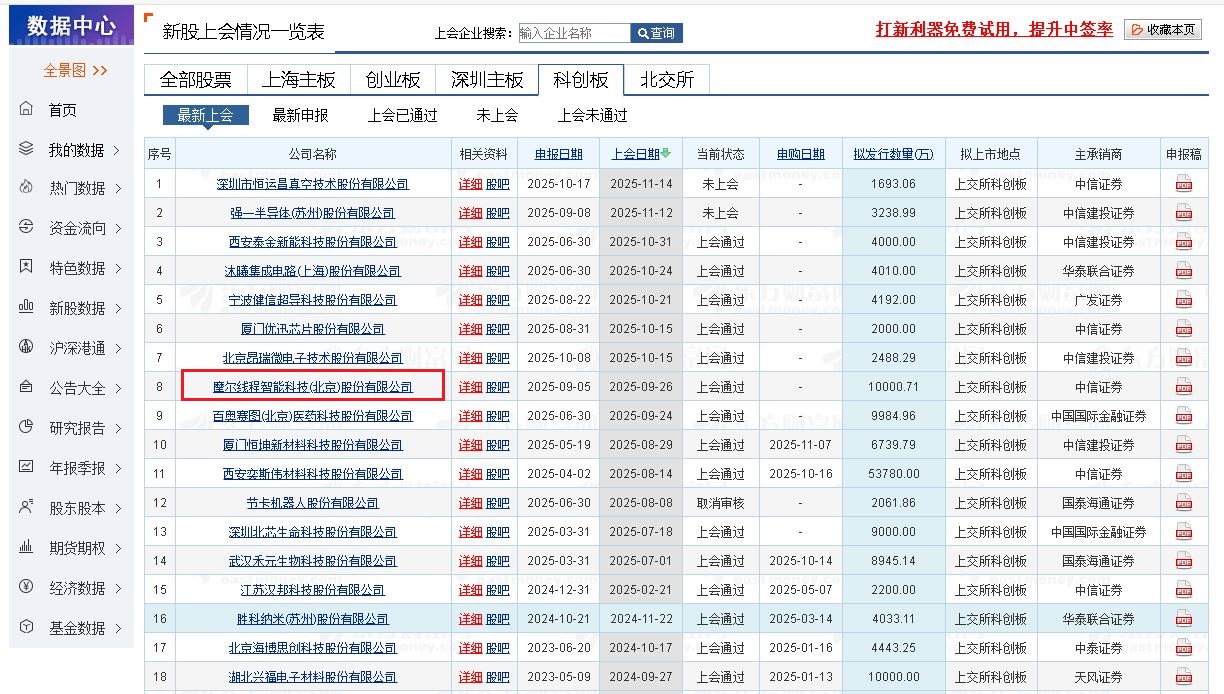
Task: Open PDF filing for 深圳市恒运昌真空技术
Action: [x=1184, y=184]
